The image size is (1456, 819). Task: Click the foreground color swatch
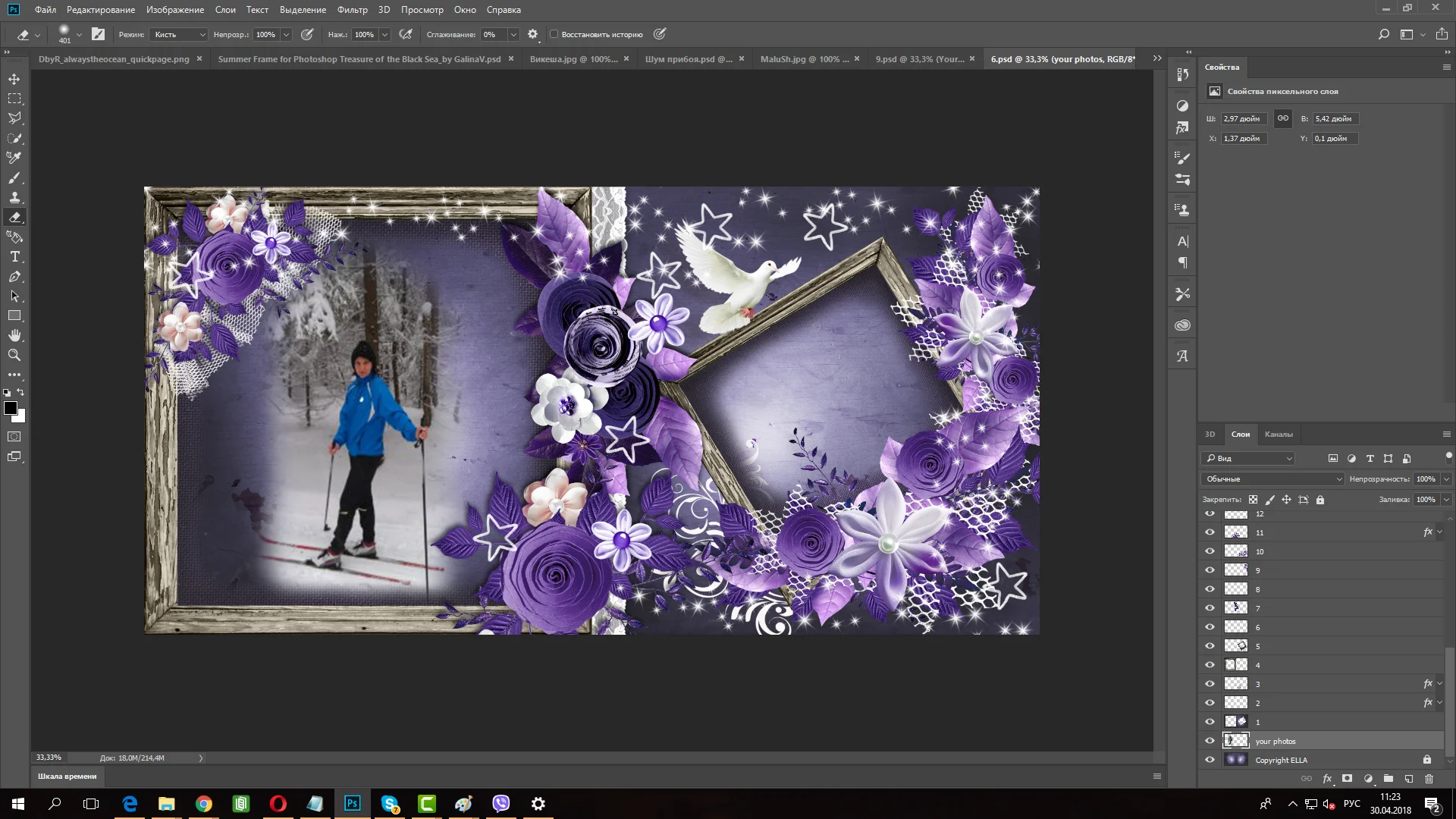[11, 409]
